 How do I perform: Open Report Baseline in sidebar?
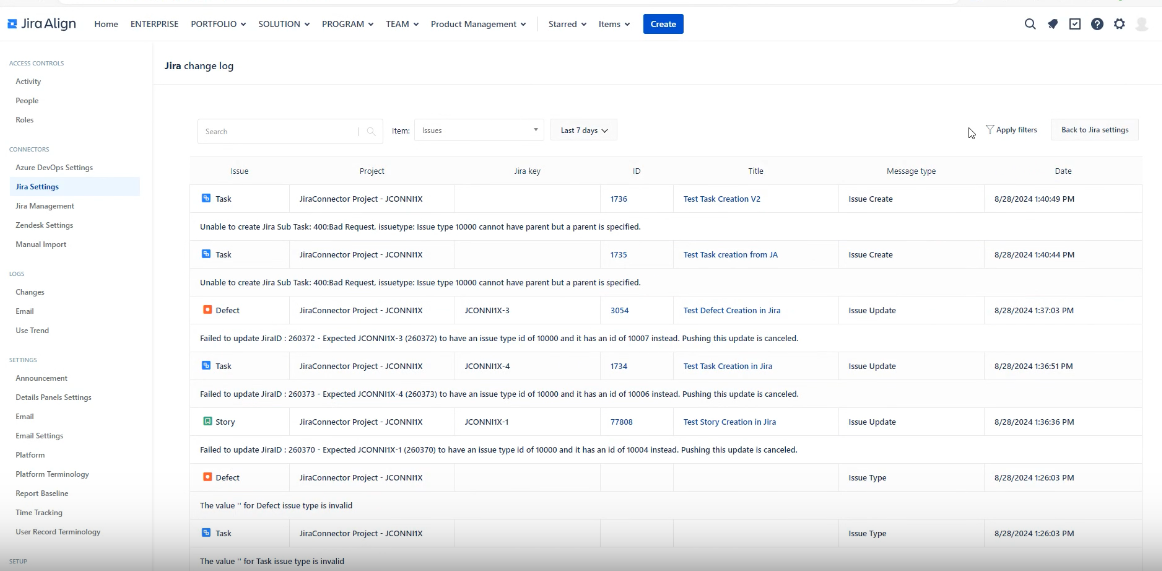[42, 493]
